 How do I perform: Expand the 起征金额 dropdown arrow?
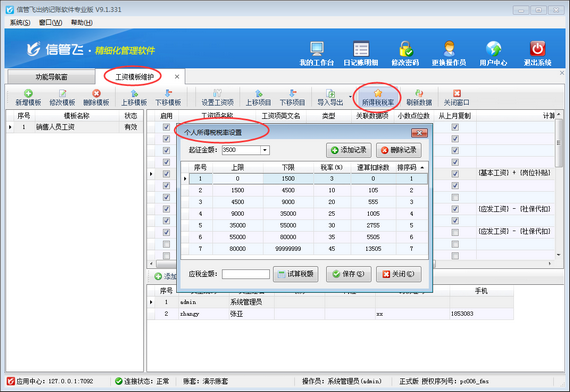click(x=265, y=150)
